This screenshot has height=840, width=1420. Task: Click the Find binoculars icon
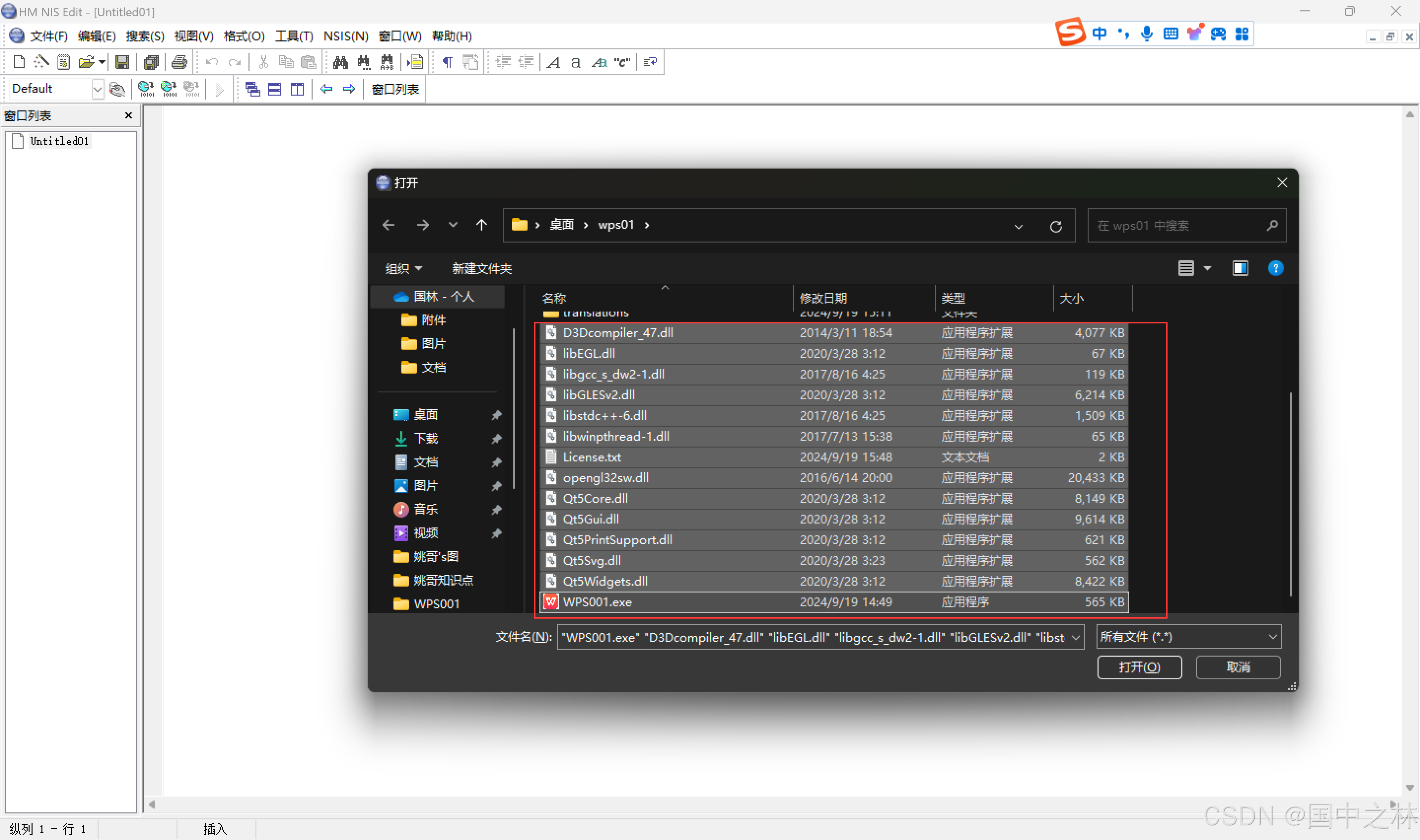click(x=341, y=62)
